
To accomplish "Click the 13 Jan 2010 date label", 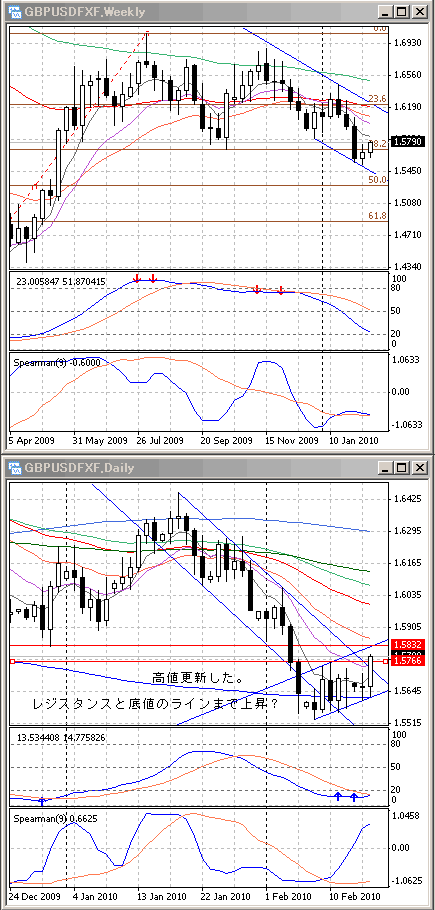I will pyautogui.click(x=162, y=897).
